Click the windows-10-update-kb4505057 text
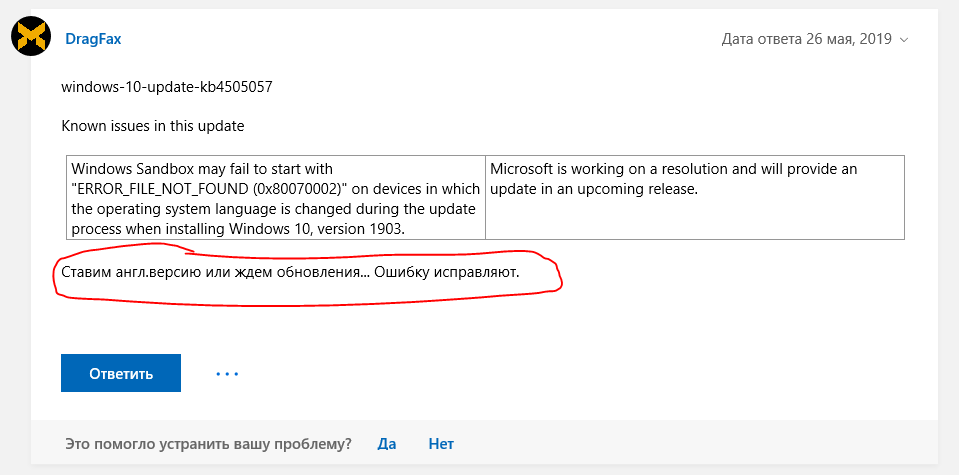This screenshot has height=475, width=959. 166,87
